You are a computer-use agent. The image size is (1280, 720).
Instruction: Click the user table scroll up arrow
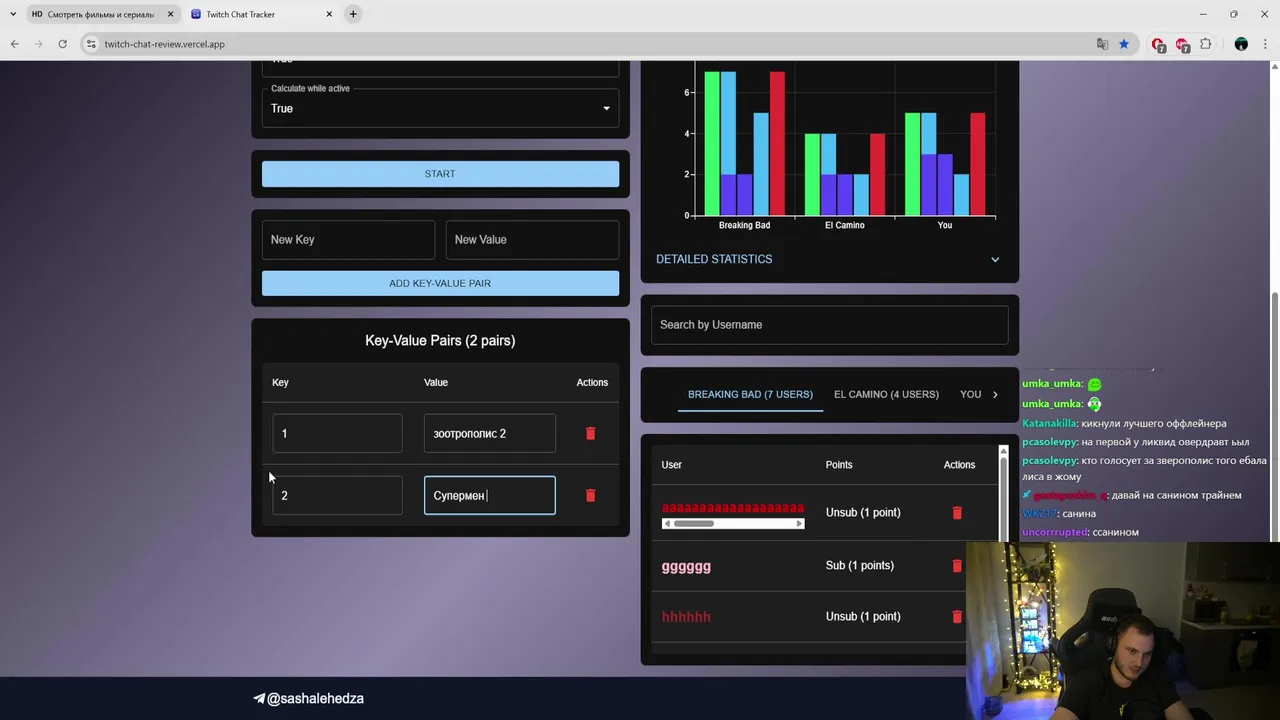[1003, 452]
